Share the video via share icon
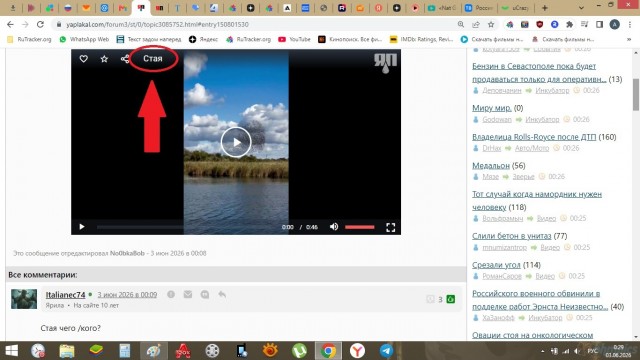 click(124, 59)
